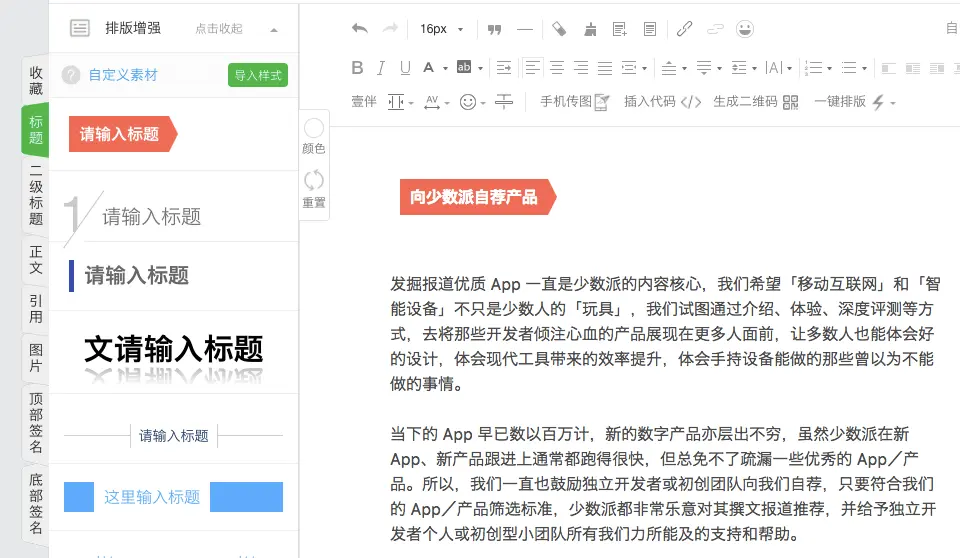Underline the selected text
Viewport: 960px width, 558px height.
[x=405, y=68]
